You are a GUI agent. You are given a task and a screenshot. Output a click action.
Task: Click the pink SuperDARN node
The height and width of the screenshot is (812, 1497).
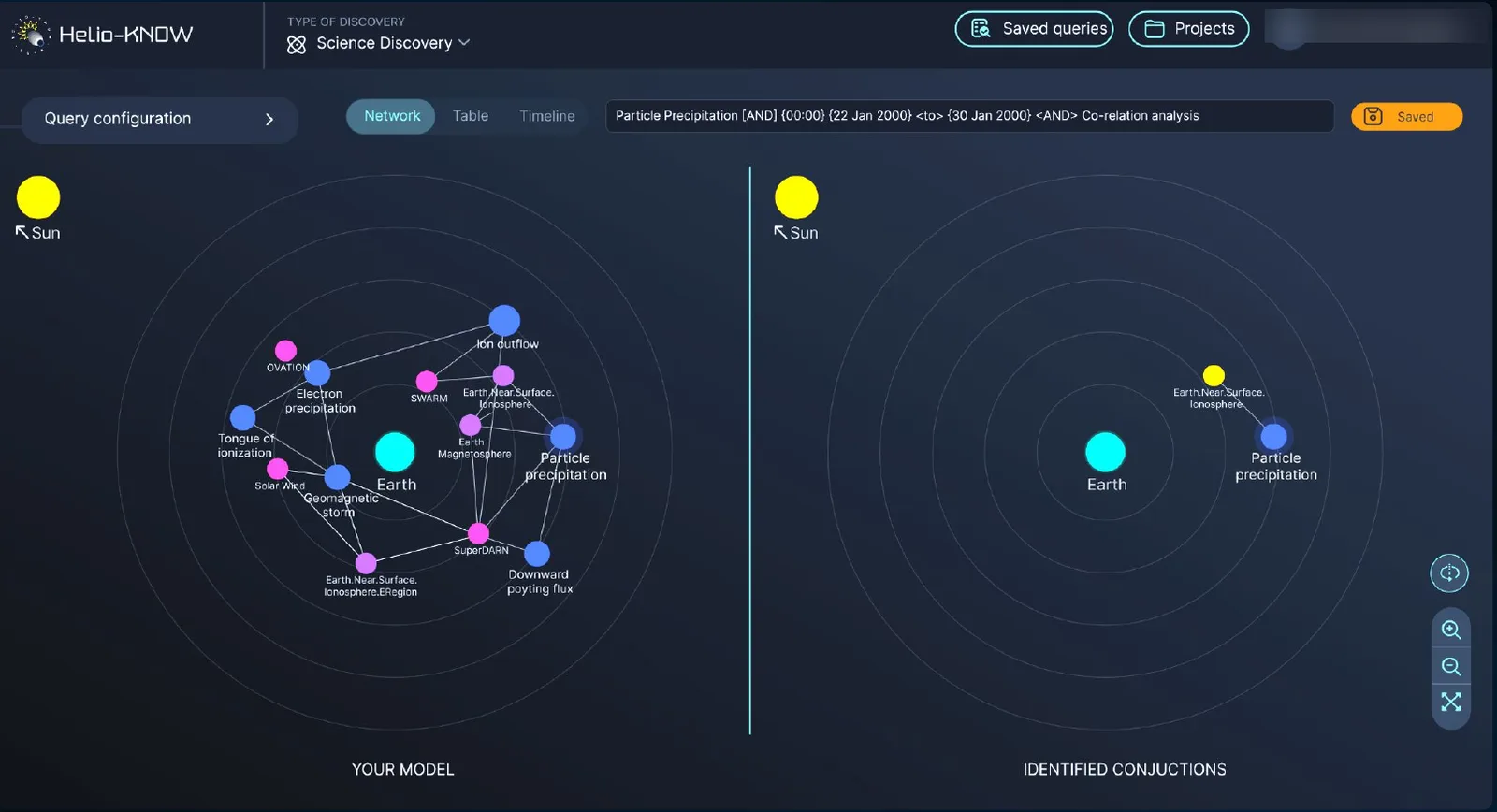[x=478, y=533]
